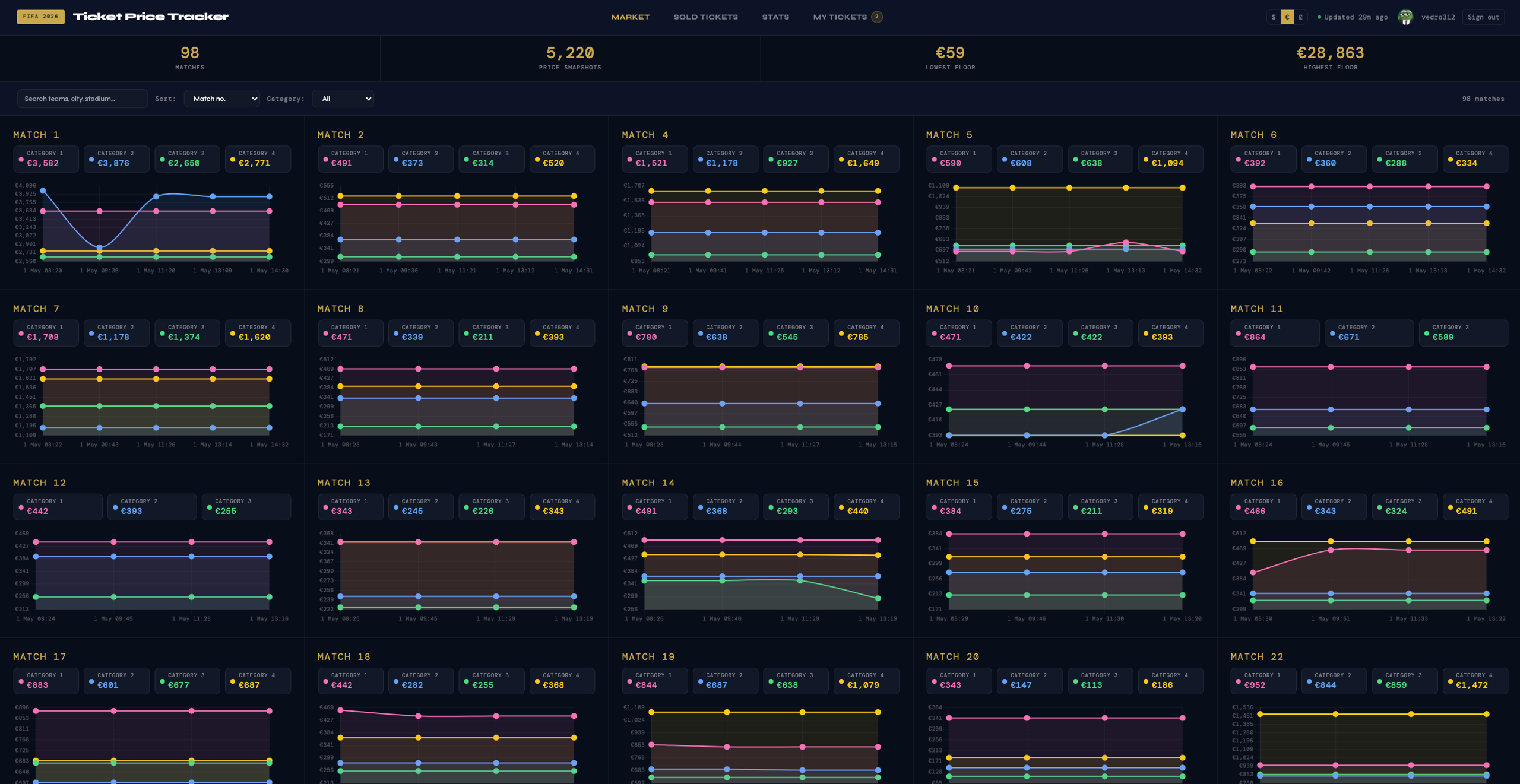This screenshot has height=784, width=1520.
Task: Select Match 5 Category 4 chip €1,094
Action: coord(1170,159)
